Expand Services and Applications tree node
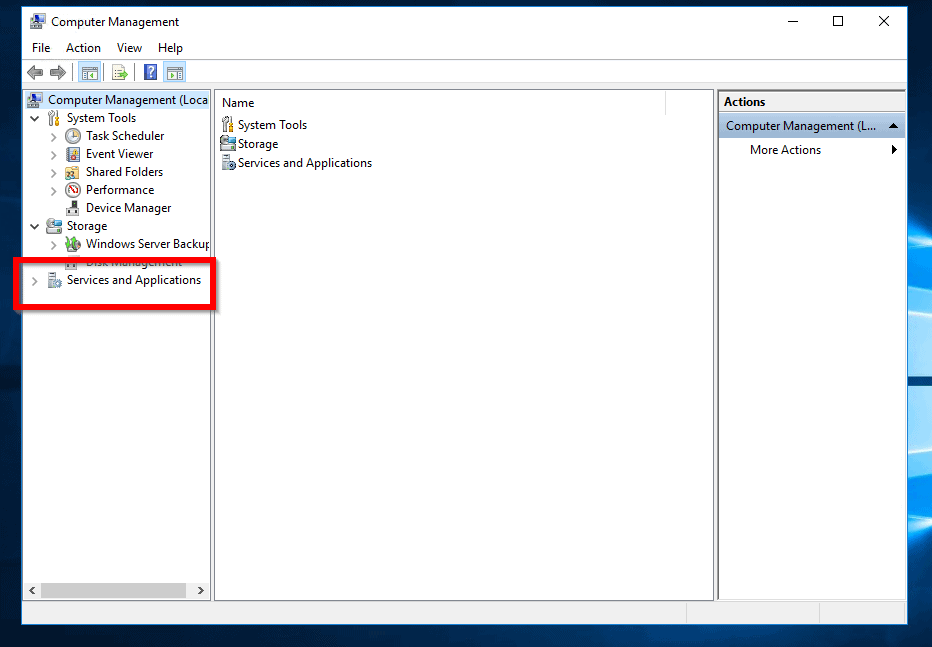This screenshot has height=647, width=932. pyautogui.click(x=34, y=281)
